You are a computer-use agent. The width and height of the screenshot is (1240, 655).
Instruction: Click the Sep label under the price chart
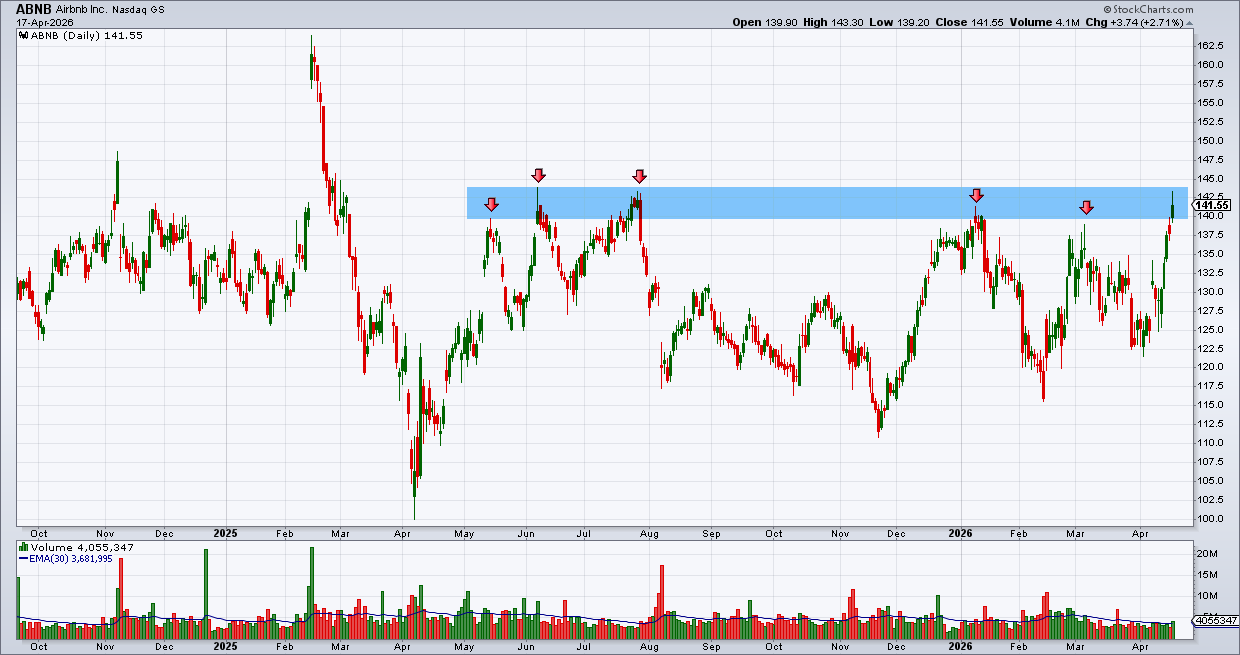711,533
